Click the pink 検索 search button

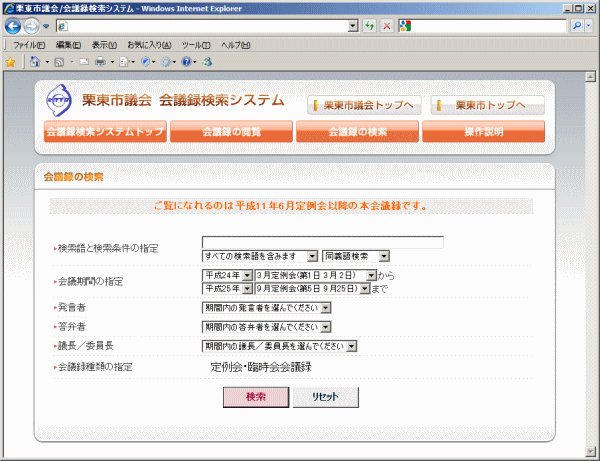point(256,397)
